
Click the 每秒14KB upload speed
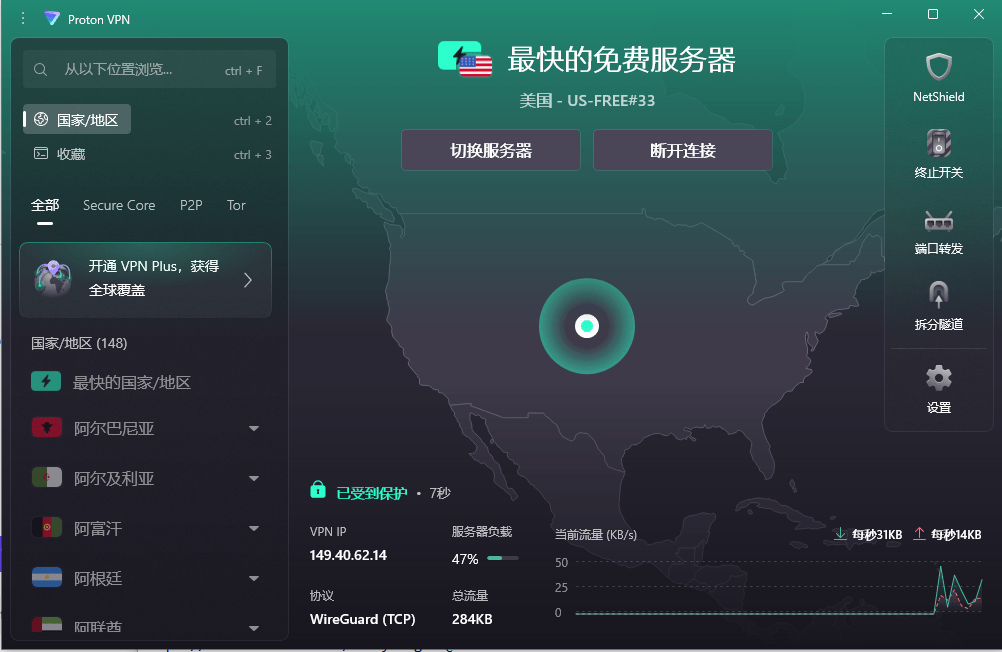tap(956, 534)
